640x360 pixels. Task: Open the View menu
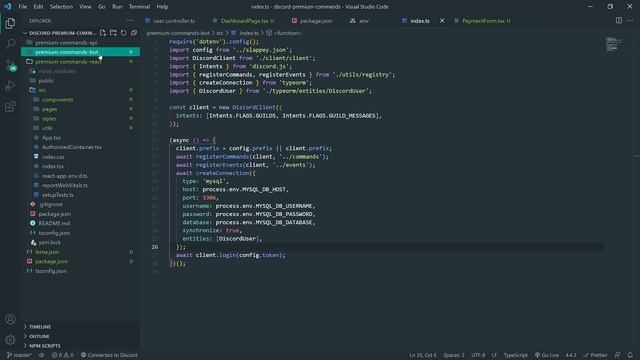(x=85, y=7)
